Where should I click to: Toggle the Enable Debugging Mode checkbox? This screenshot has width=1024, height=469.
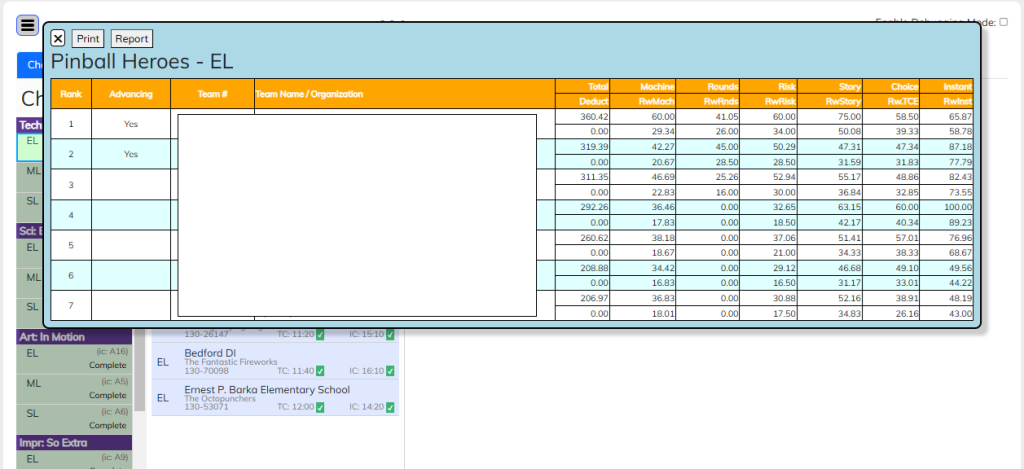pyautogui.click(x=1004, y=22)
